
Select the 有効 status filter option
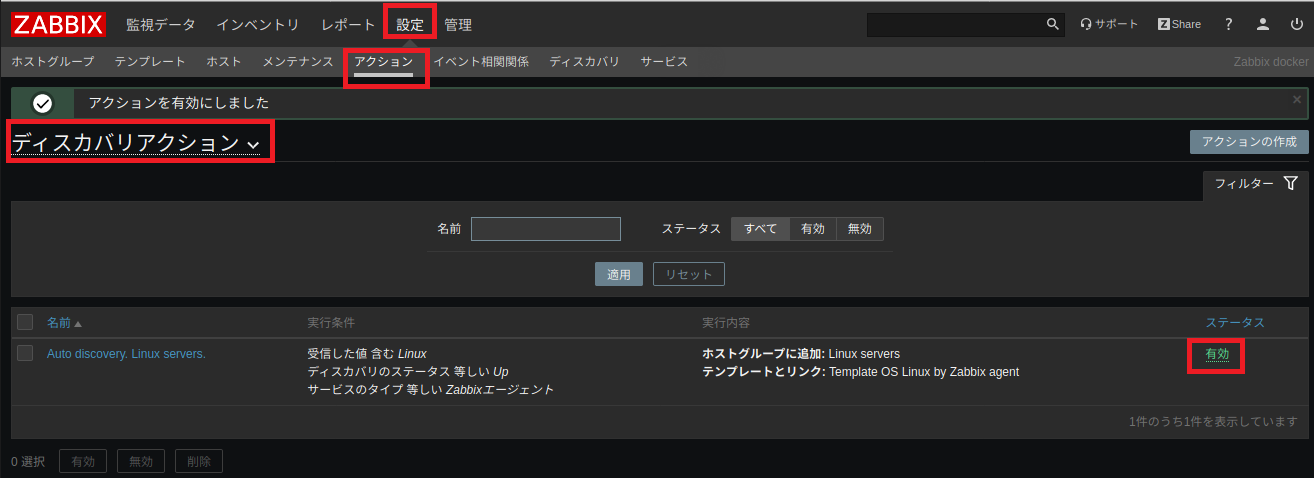coord(813,229)
